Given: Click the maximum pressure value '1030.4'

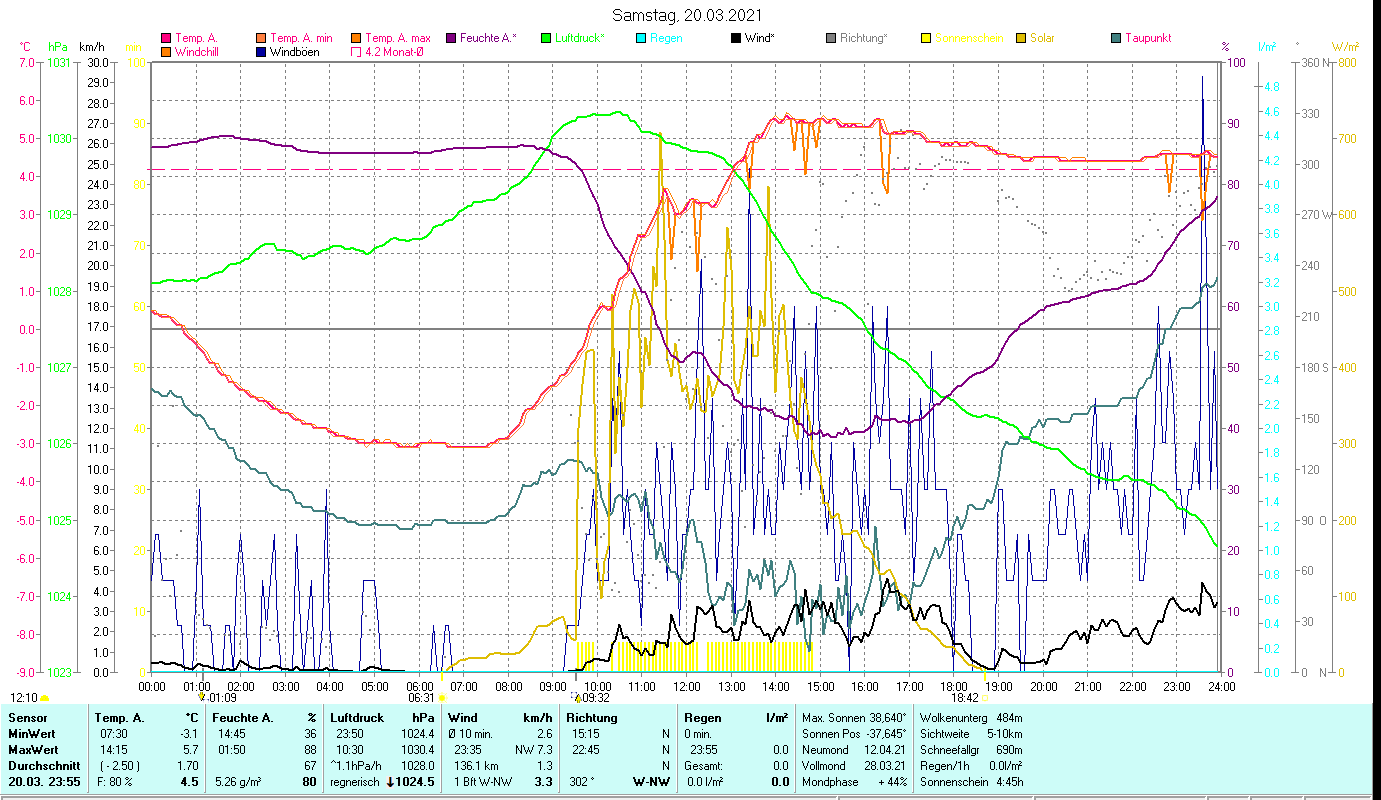Looking at the screenshot, I should tap(419, 750).
